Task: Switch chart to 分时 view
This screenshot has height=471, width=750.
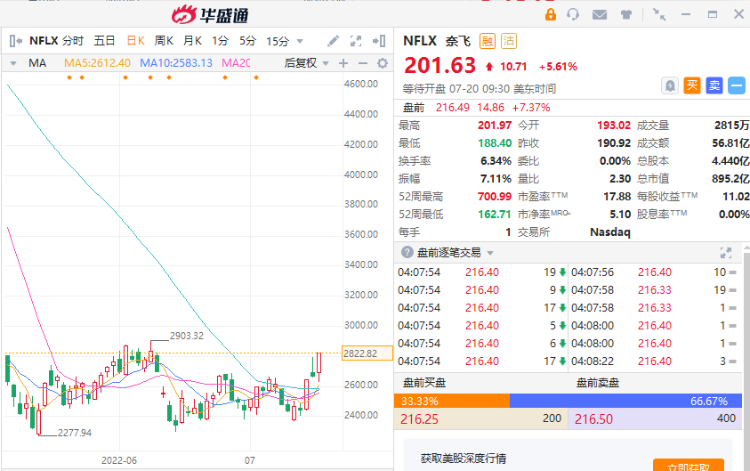Action: pos(73,41)
